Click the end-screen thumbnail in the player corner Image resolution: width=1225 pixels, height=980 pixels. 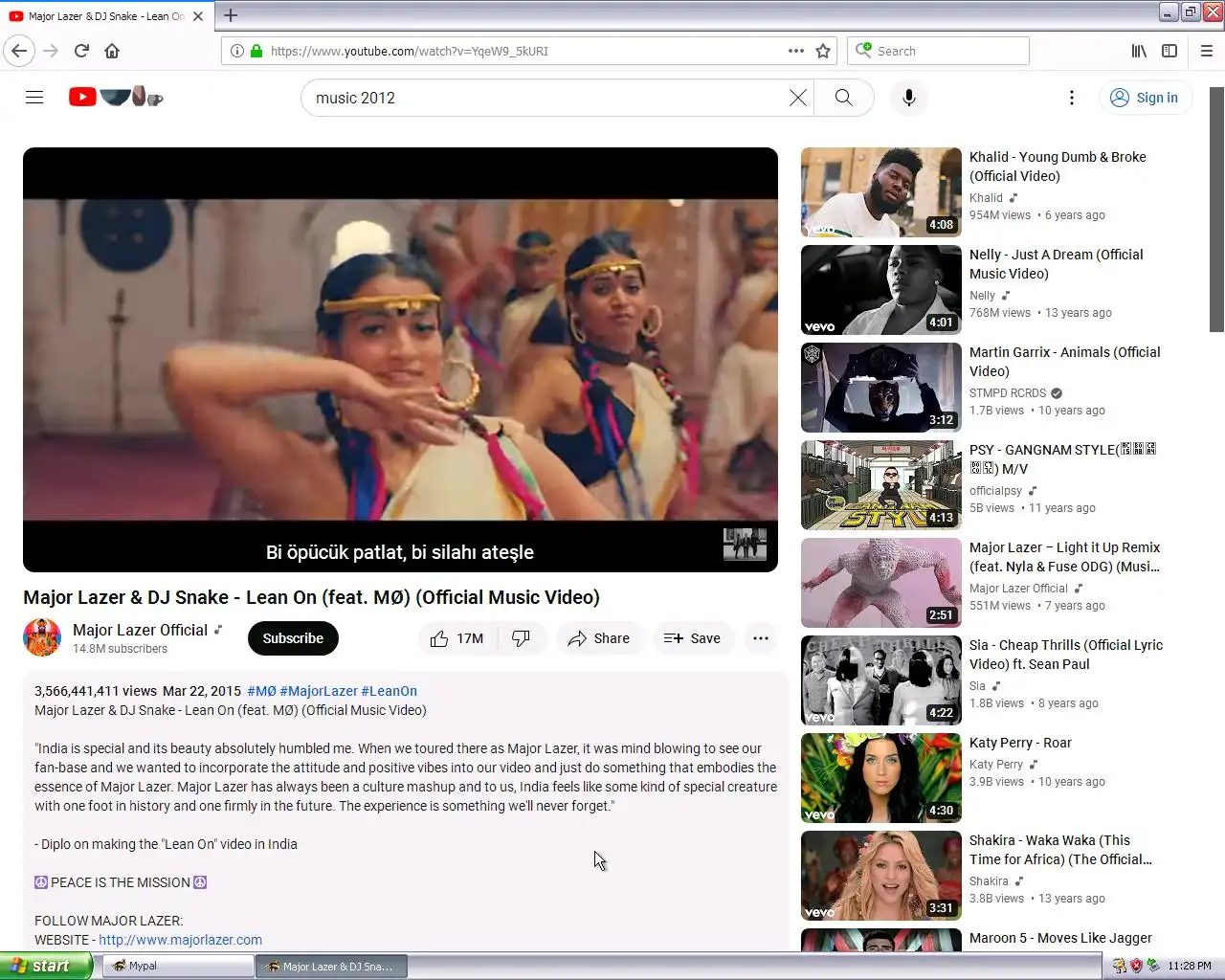click(x=745, y=545)
